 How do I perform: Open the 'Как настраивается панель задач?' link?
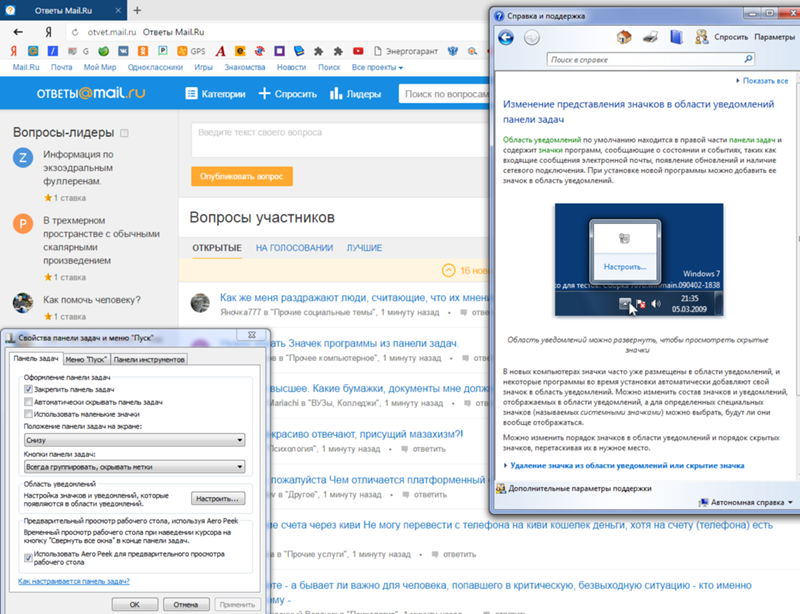[73, 581]
